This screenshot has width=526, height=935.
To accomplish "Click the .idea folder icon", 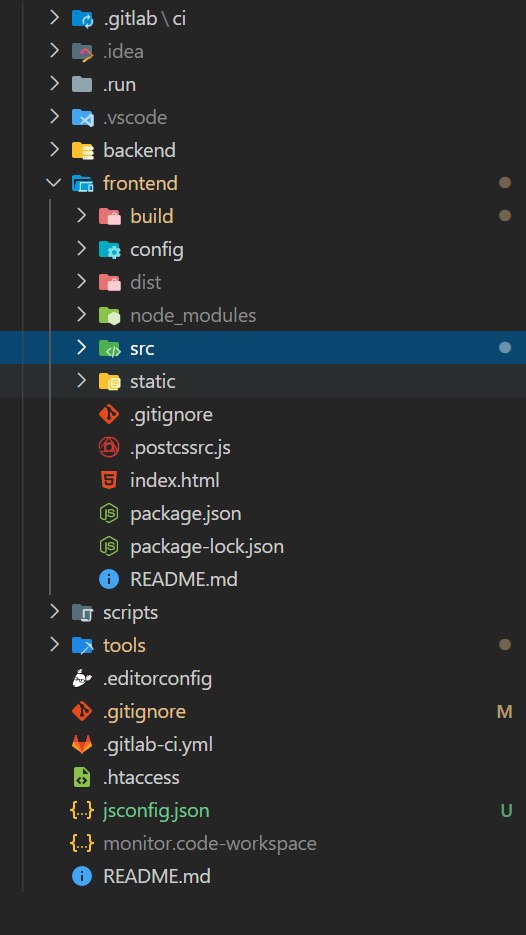I will [x=82, y=51].
